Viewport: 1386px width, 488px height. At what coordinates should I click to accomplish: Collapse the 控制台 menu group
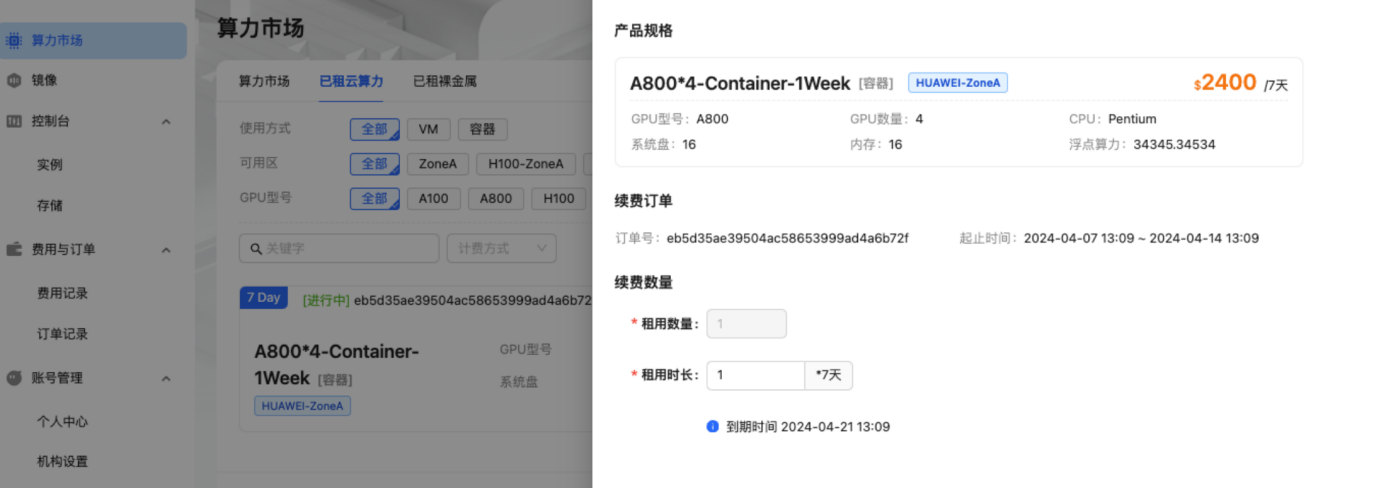pos(166,121)
